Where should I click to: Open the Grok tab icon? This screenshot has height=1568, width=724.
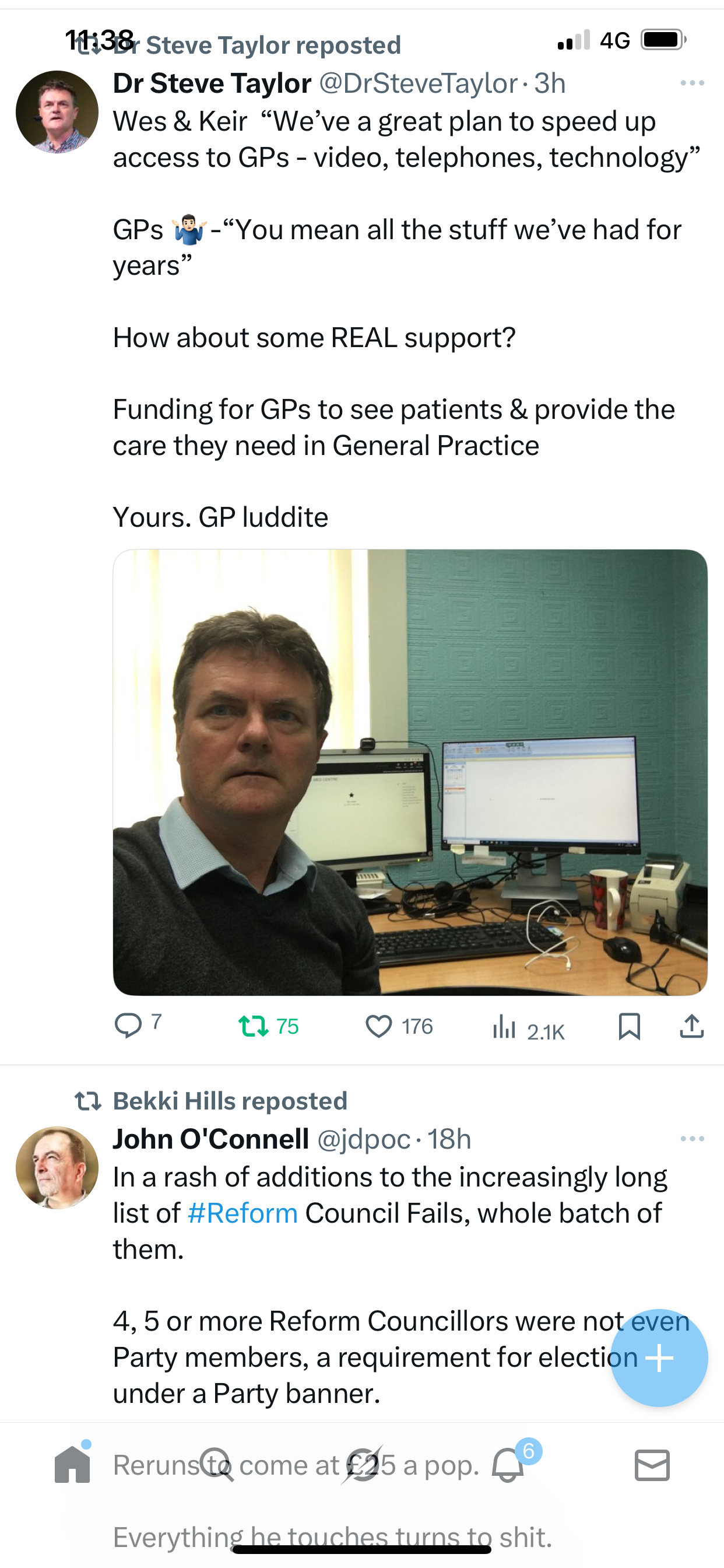click(363, 1465)
